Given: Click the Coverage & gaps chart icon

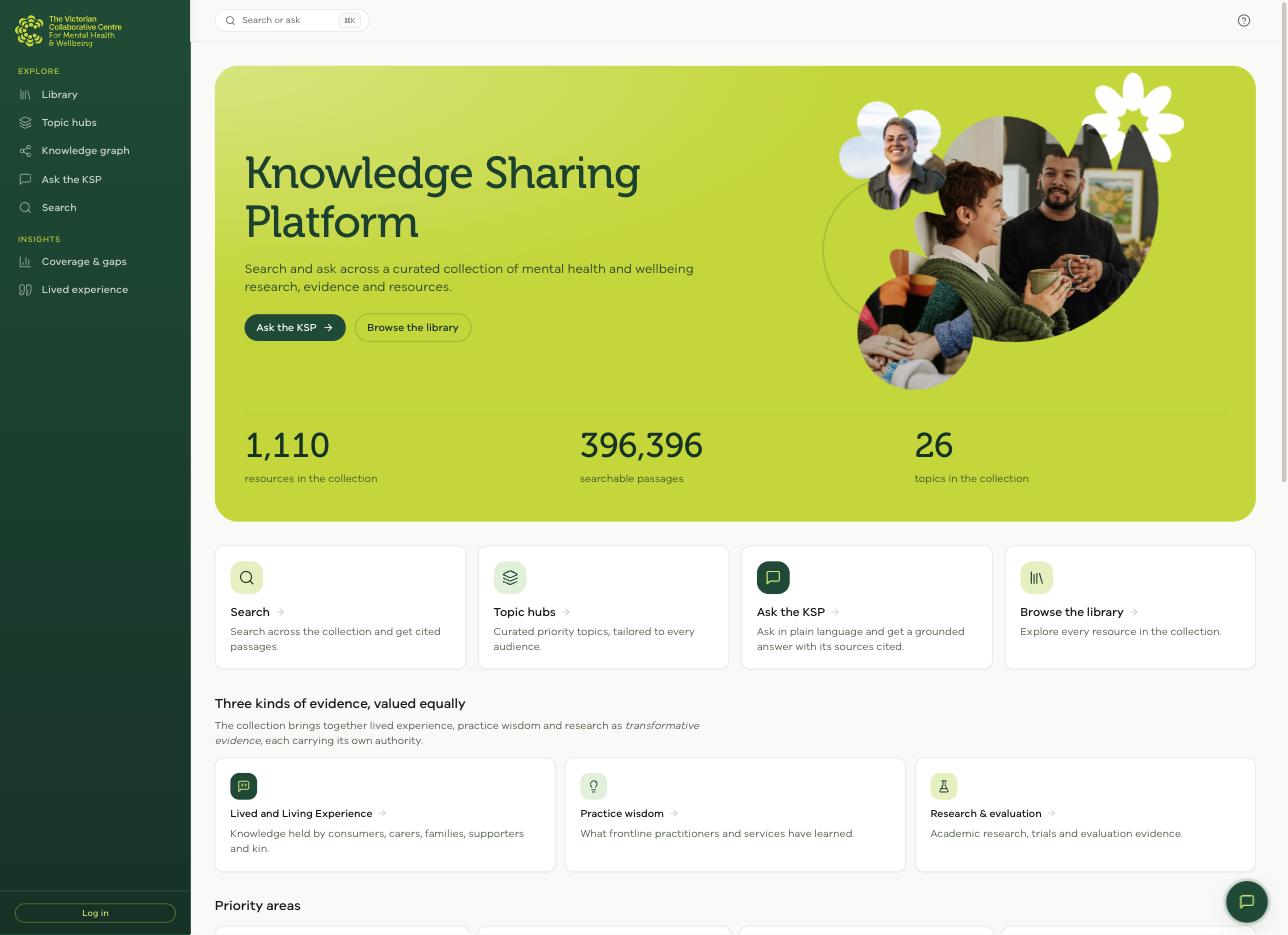Looking at the screenshot, I should coord(25,261).
